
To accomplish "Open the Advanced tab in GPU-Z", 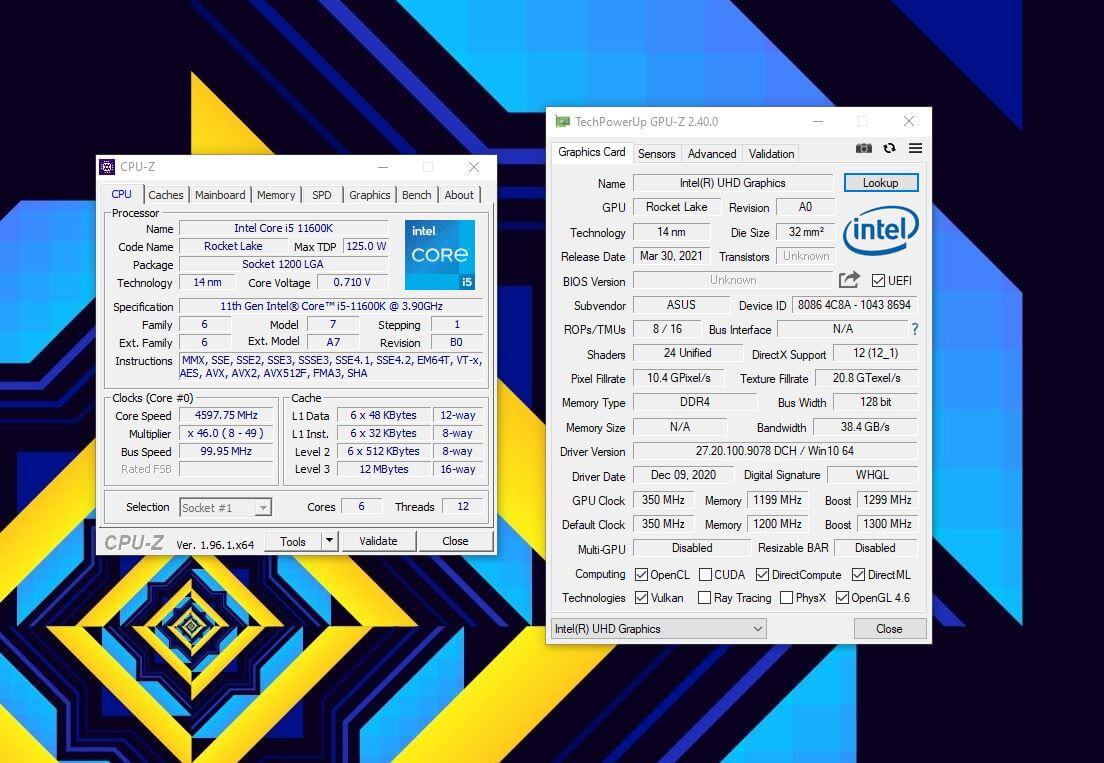I will [x=712, y=153].
